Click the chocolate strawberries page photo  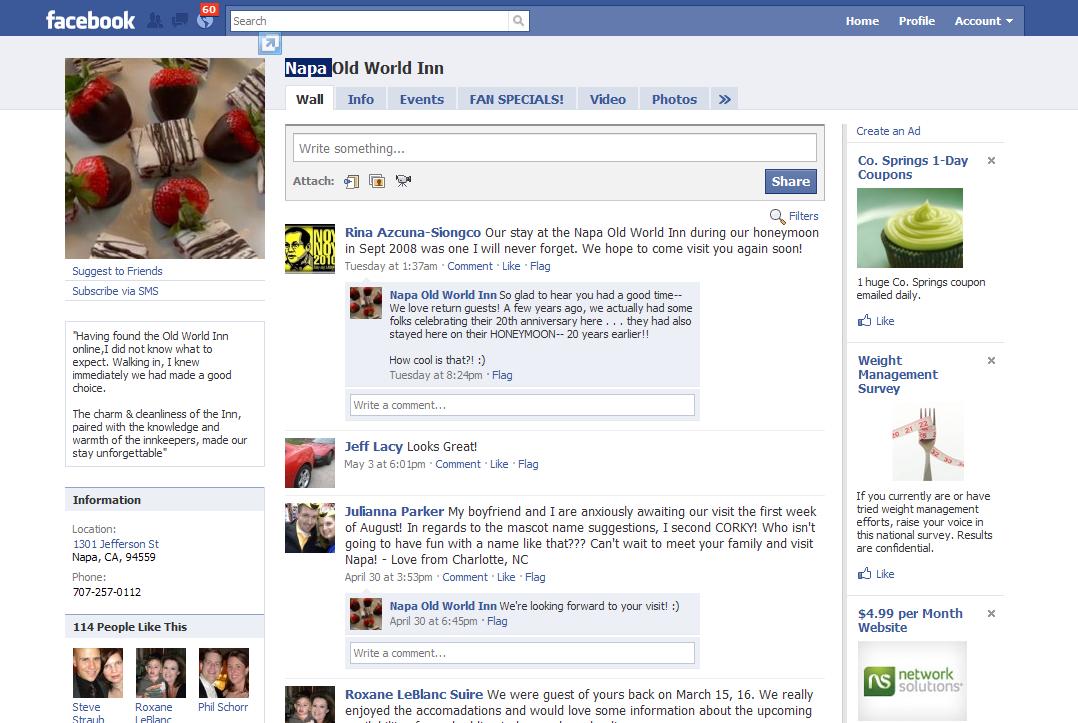point(165,158)
